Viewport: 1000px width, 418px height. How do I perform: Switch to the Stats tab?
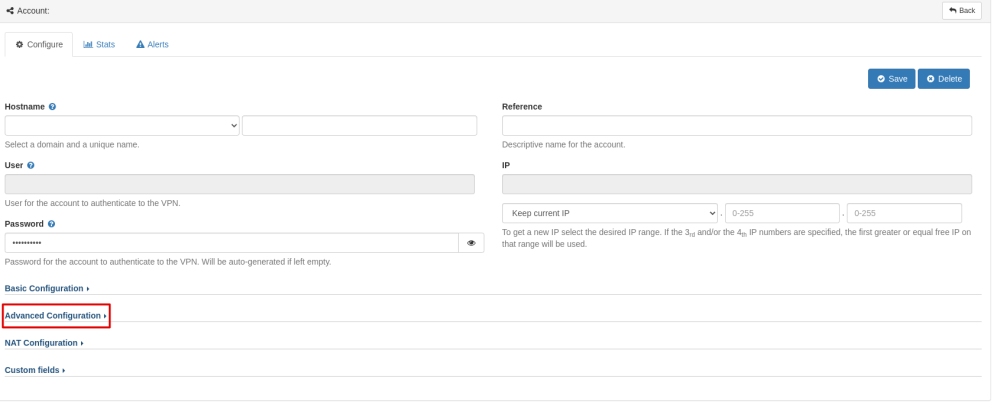point(99,44)
